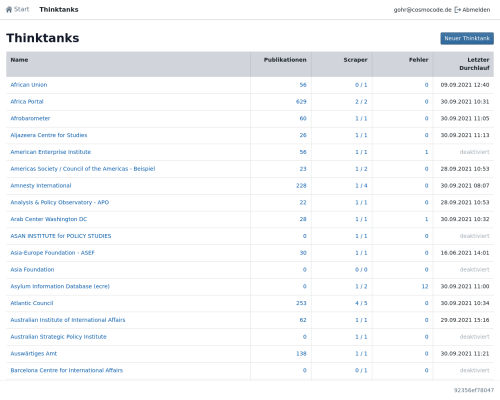The width and height of the screenshot is (500, 400).
Task: Open Barcelona Centre for International Affairs
Action: pyautogui.click(x=67, y=370)
